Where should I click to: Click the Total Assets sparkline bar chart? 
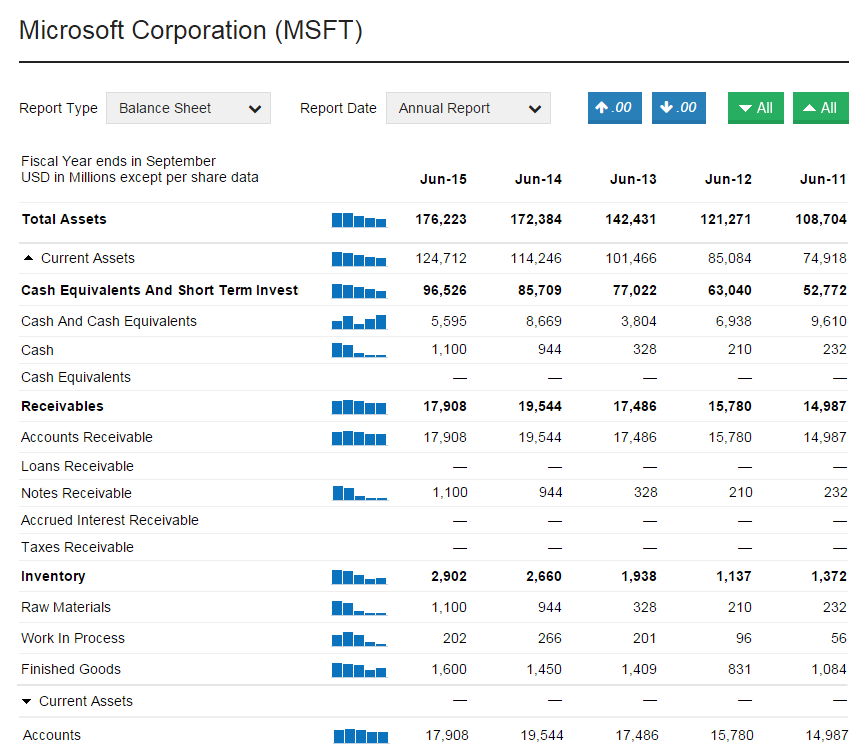pyautogui.click(x=359, y=220)
